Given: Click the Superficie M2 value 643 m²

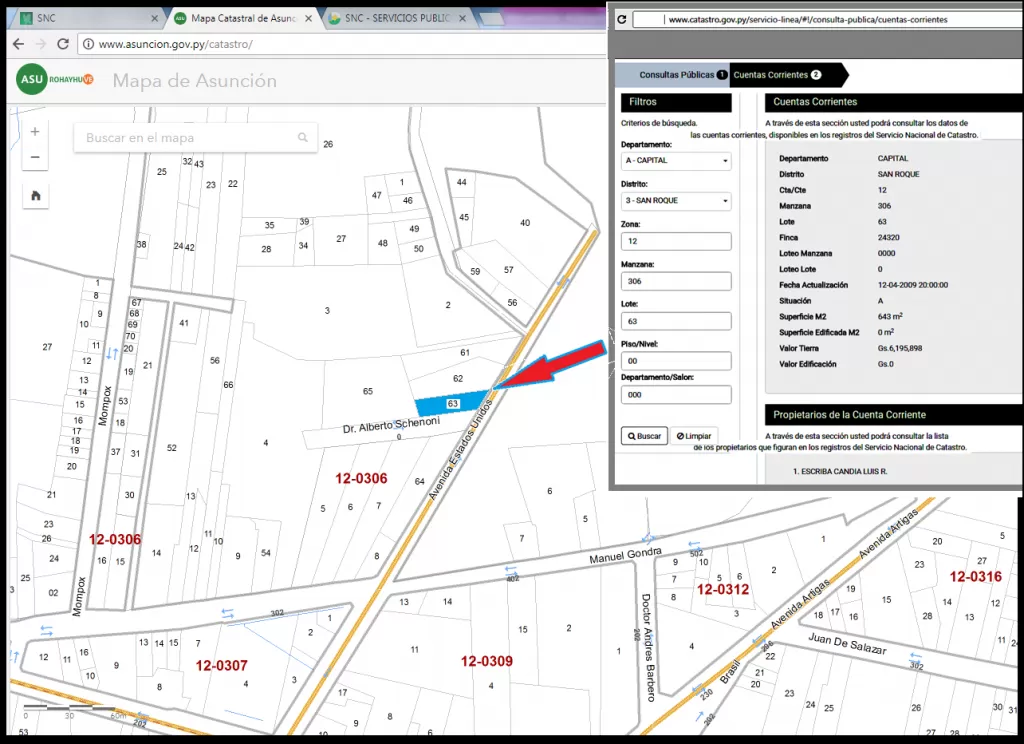Looking at the screenshot, I should click(x=890, y=316).
